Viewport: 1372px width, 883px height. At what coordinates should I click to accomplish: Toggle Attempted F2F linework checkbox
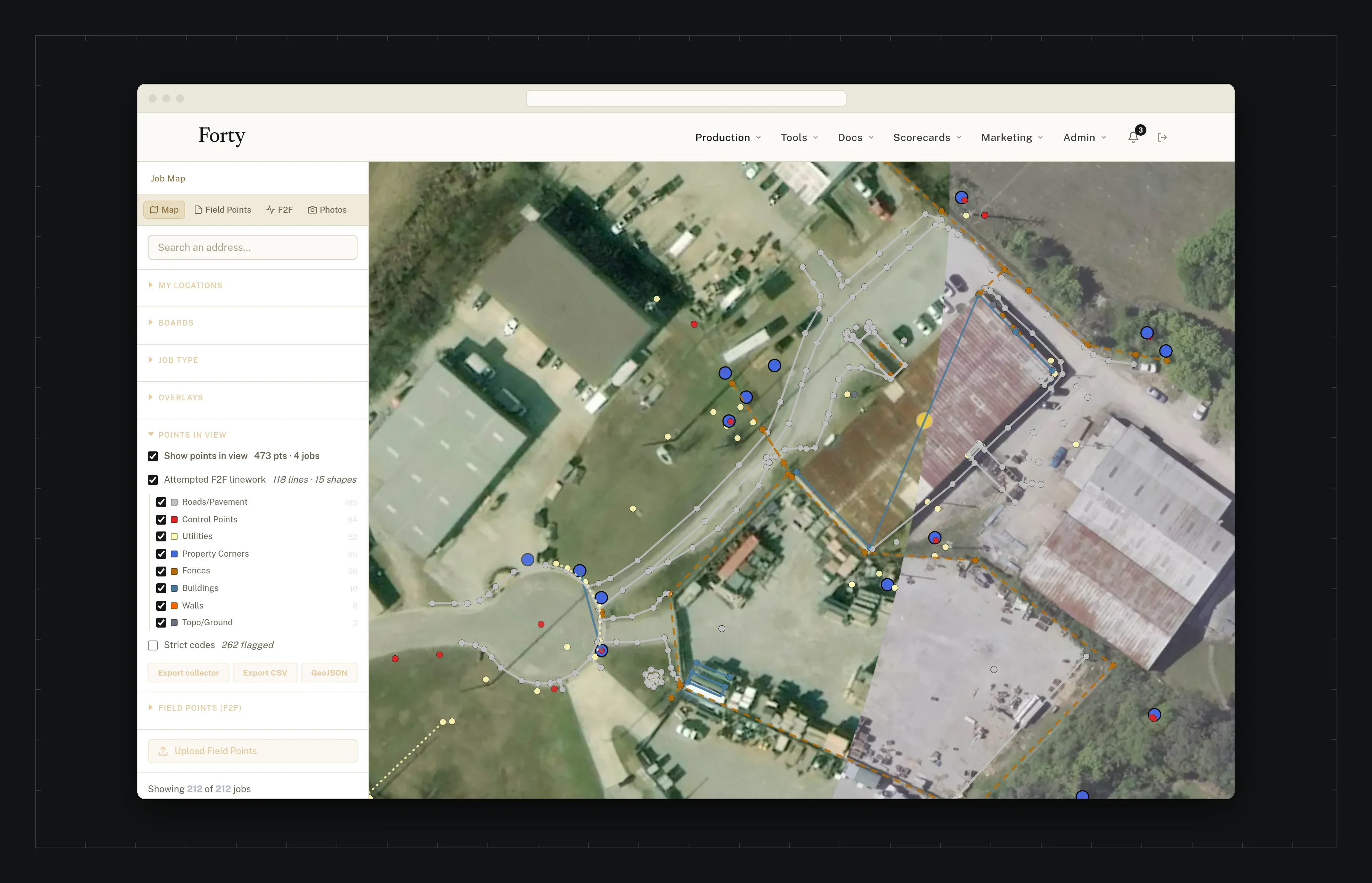coord(153,480)
